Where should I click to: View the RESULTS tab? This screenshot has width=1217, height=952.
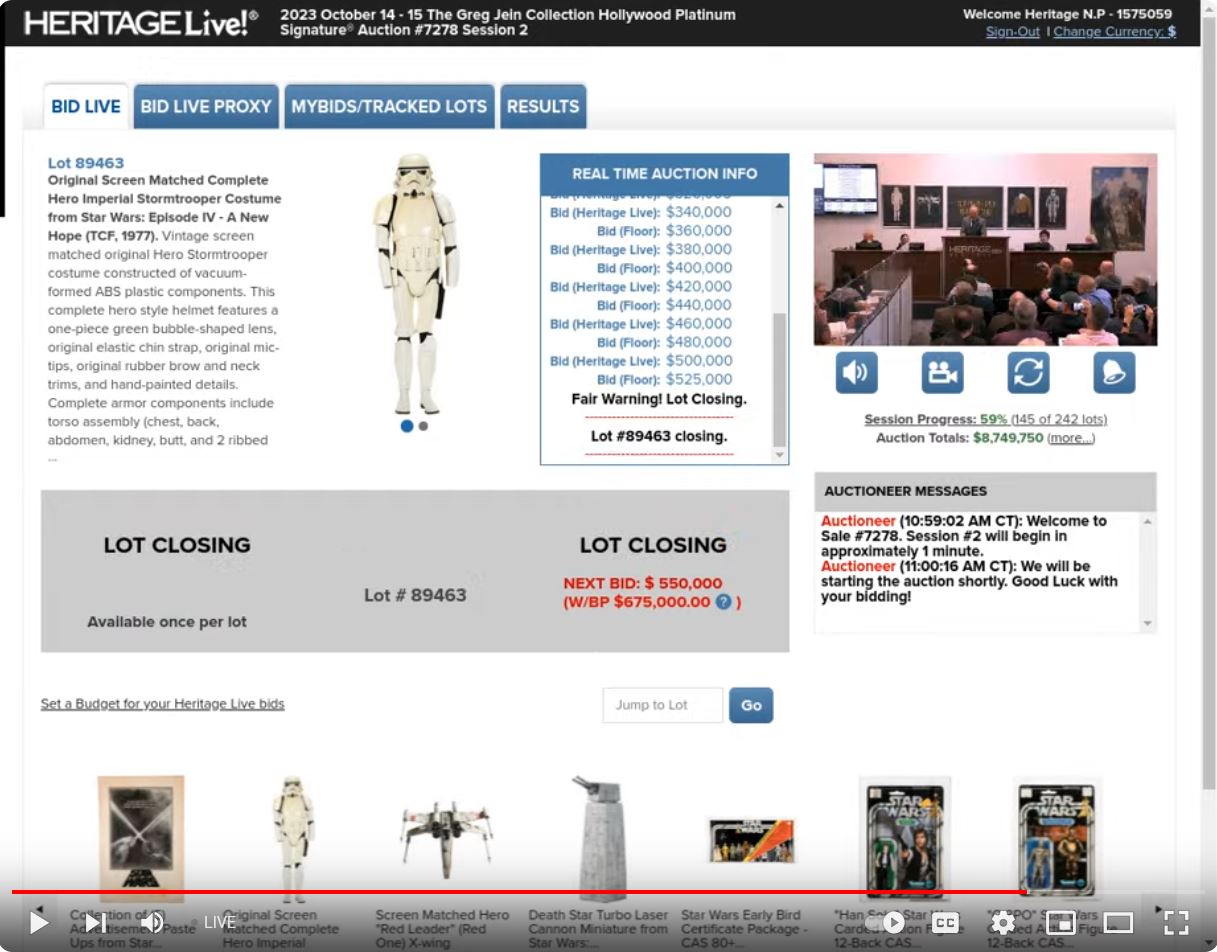point(543,106)
